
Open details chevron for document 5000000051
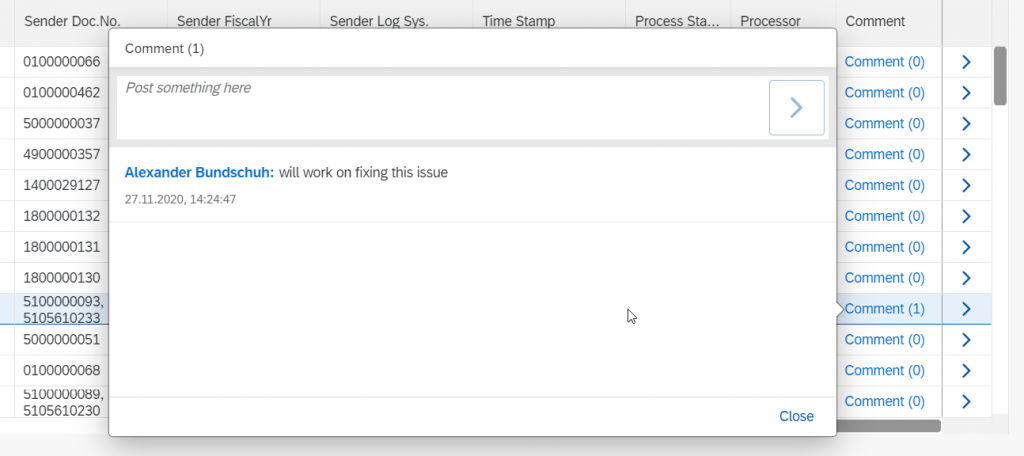click(x=967, y=340)
